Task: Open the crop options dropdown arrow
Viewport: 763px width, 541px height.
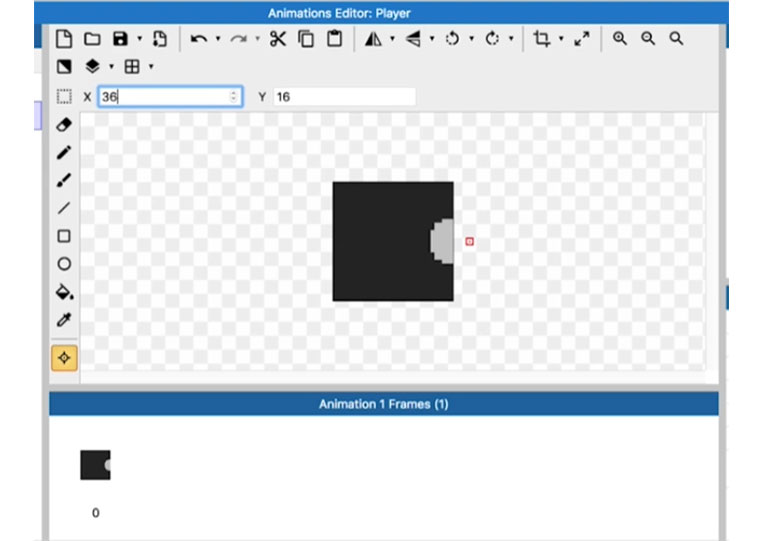Action: tap(561, 38)
